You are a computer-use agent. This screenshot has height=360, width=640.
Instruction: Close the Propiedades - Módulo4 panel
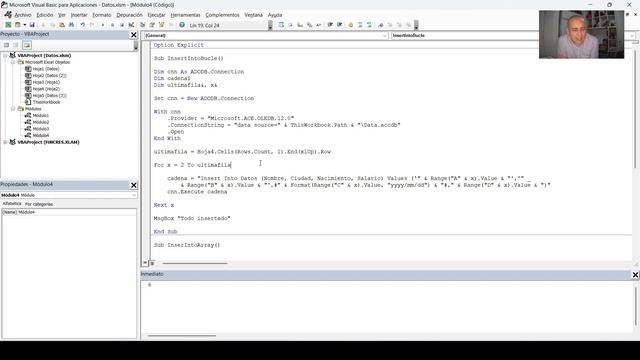coord(133,185)
